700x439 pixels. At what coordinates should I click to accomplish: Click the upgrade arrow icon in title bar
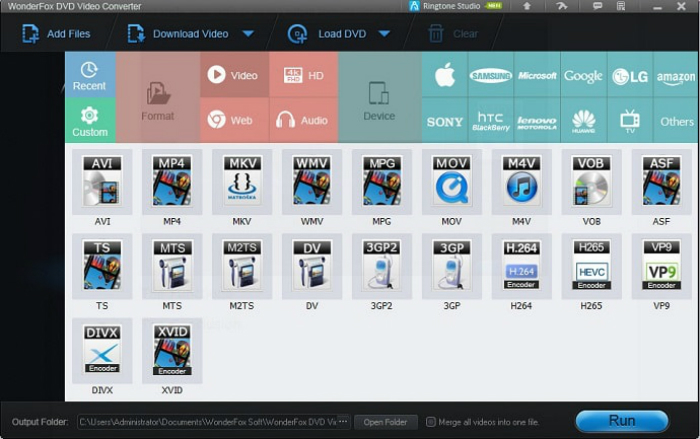[527, 6]
